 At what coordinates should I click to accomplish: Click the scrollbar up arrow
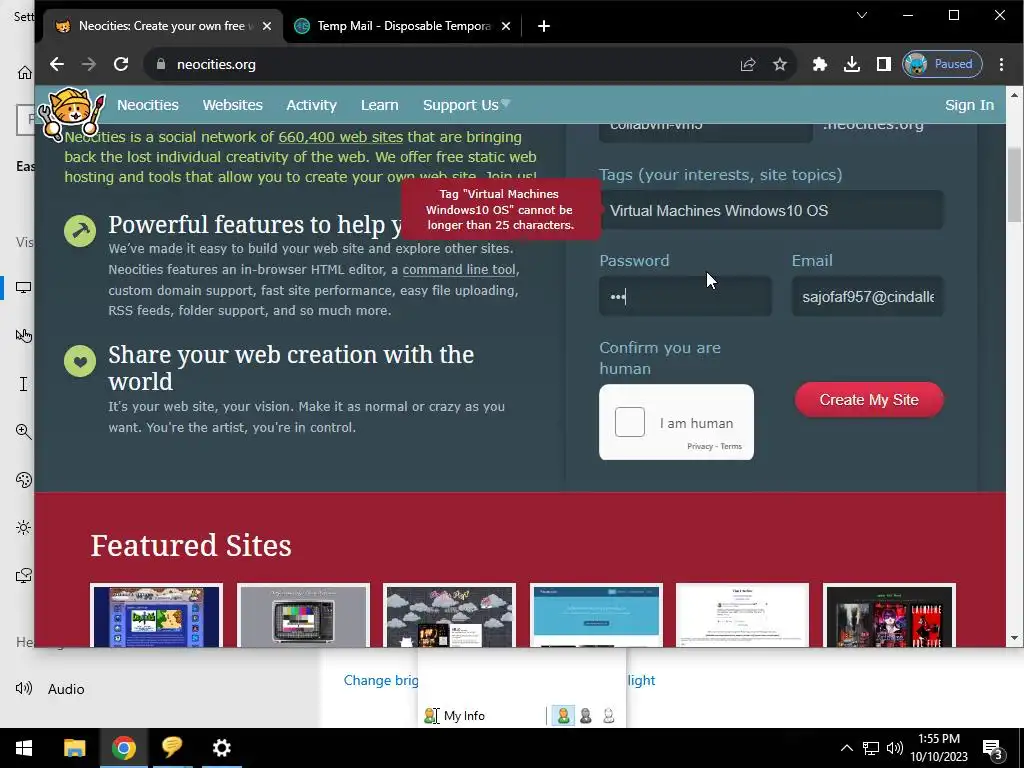(x=1014, y=95)
